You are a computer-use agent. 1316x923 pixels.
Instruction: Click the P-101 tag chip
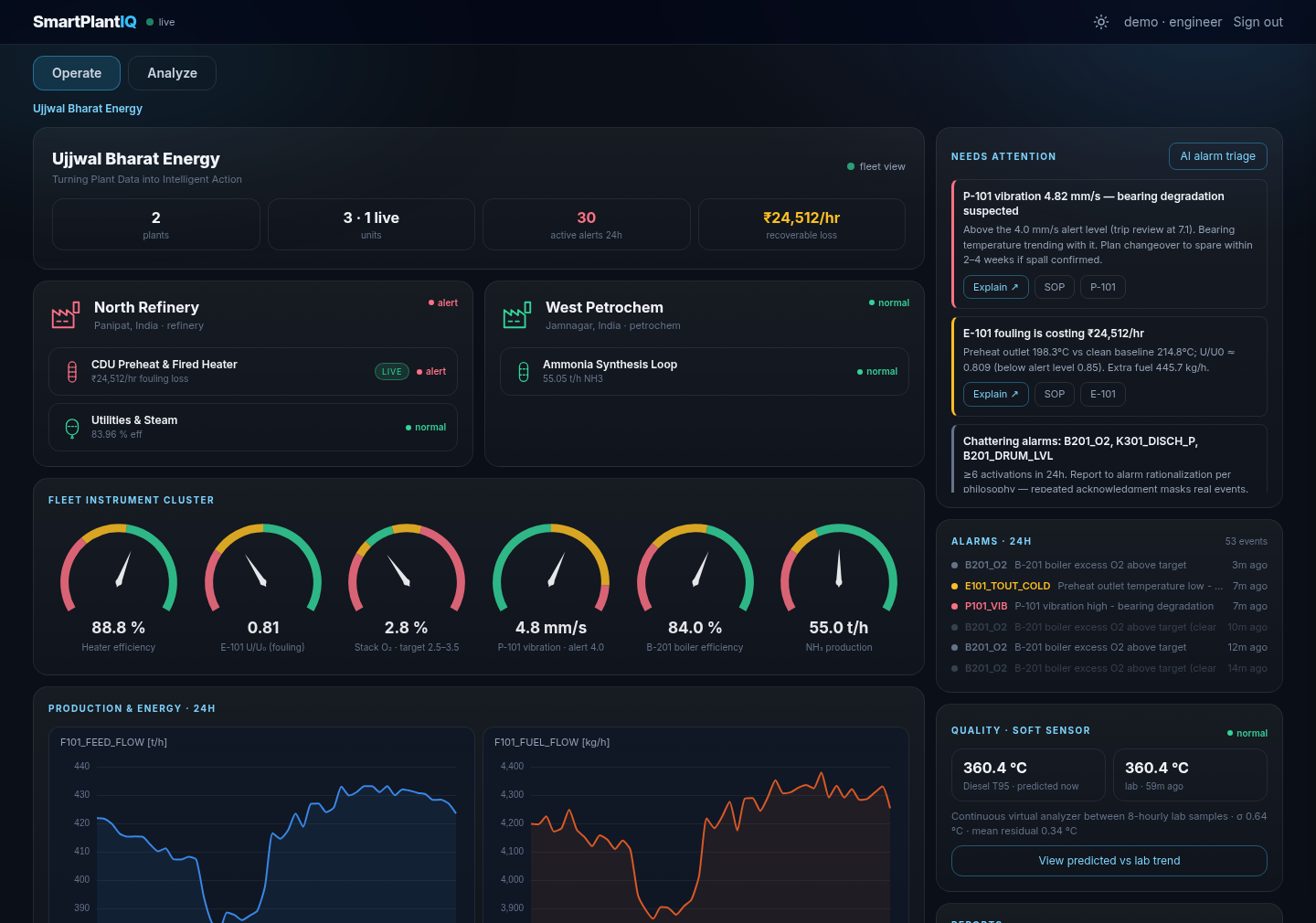pos(1103,287)
